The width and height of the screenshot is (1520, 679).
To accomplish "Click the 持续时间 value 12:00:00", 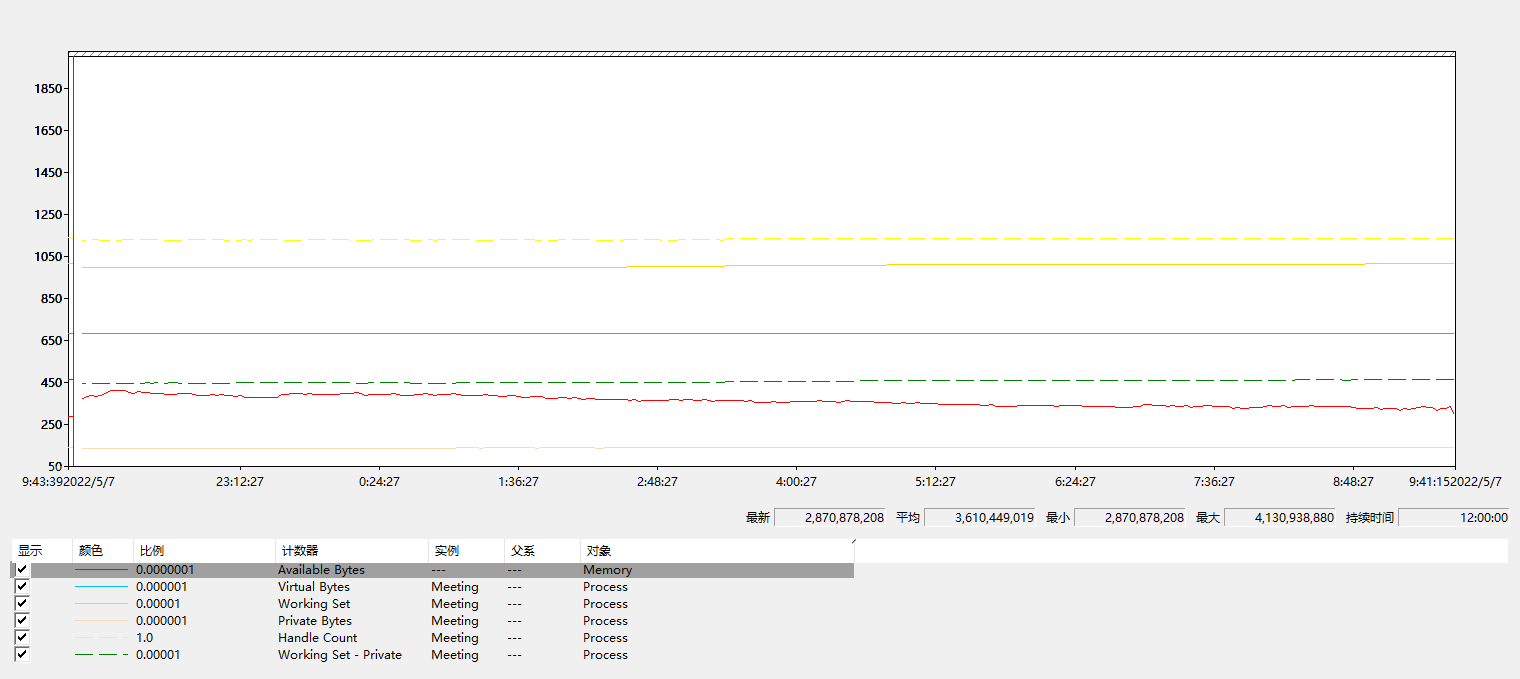I will click(x=1453, y=517).
